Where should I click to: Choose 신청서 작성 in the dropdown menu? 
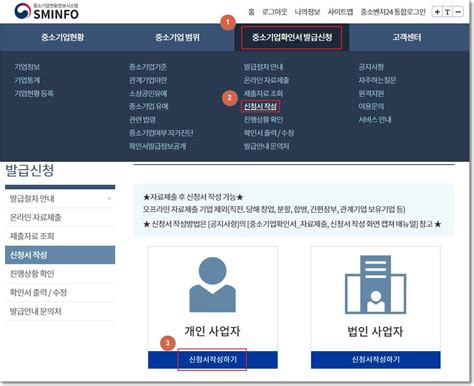pyautogui.click(x=260, y=106)
